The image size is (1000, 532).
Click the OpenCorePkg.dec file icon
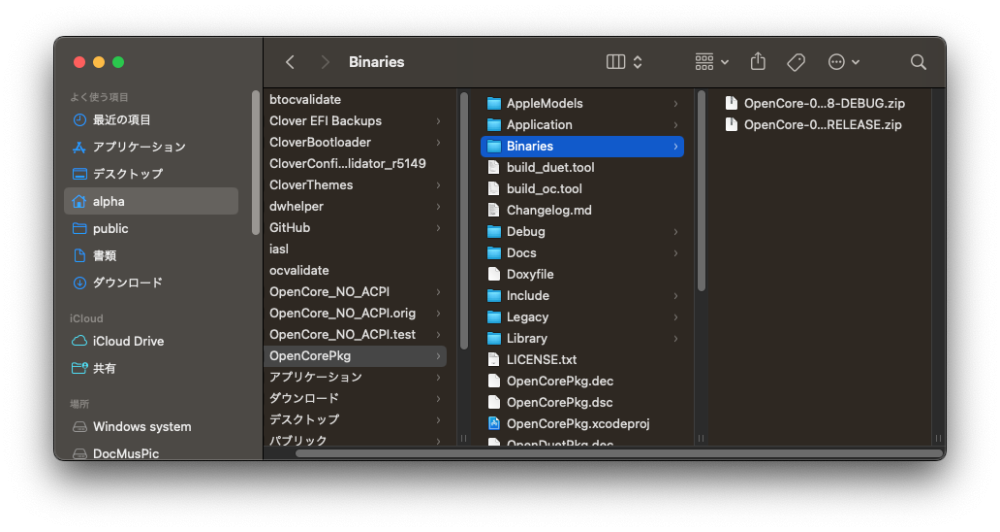pos(493,381)
